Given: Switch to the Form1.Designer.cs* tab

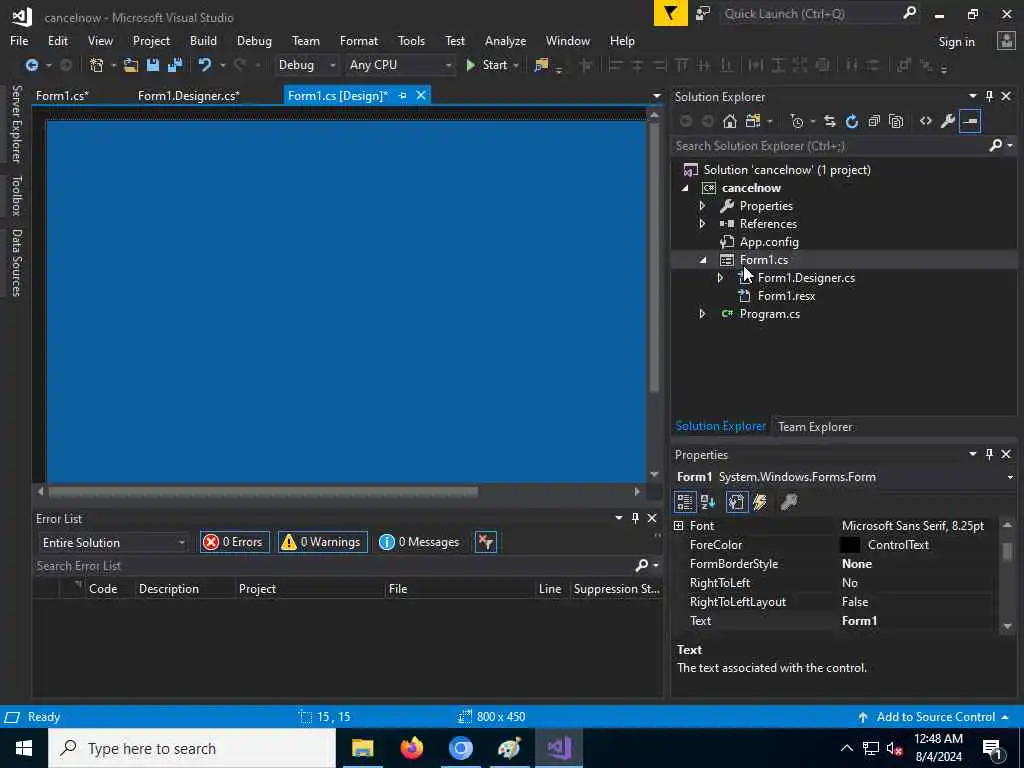Looking at the screenshot, I should tap(189, 96).
